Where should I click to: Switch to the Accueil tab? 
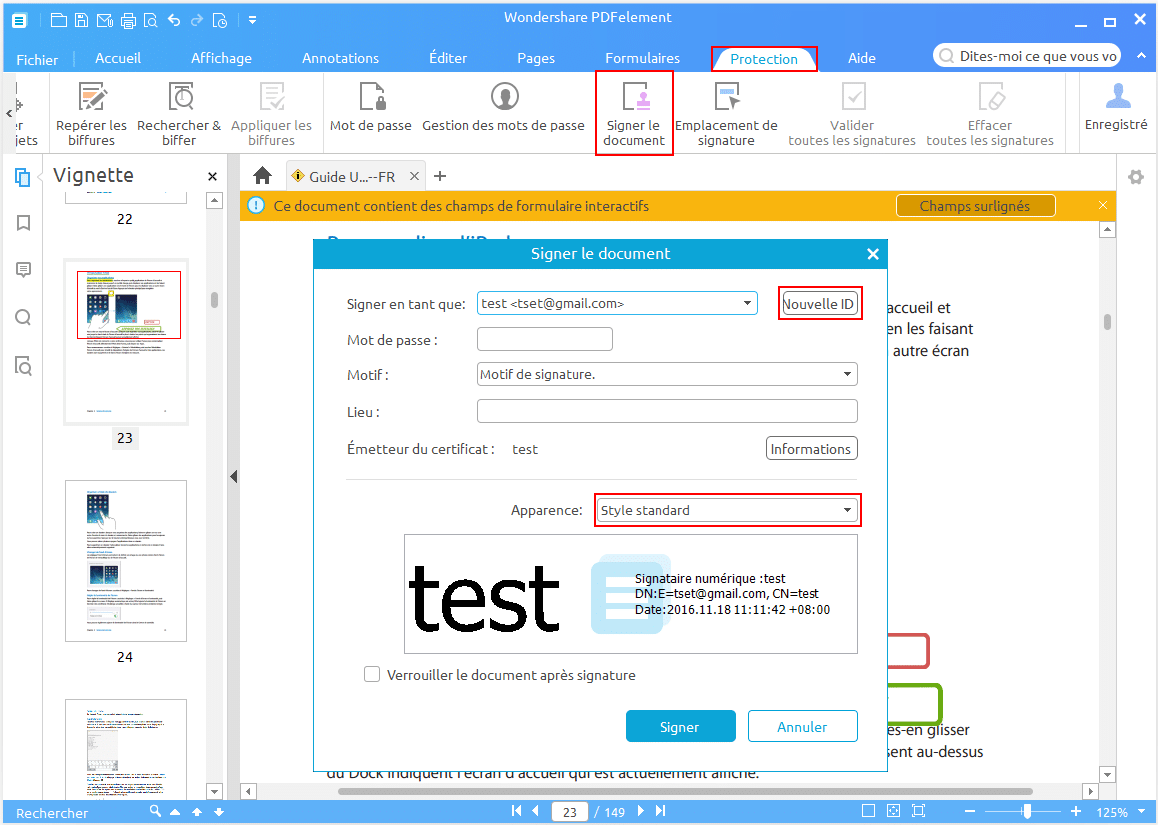click(x=118, y=58)
